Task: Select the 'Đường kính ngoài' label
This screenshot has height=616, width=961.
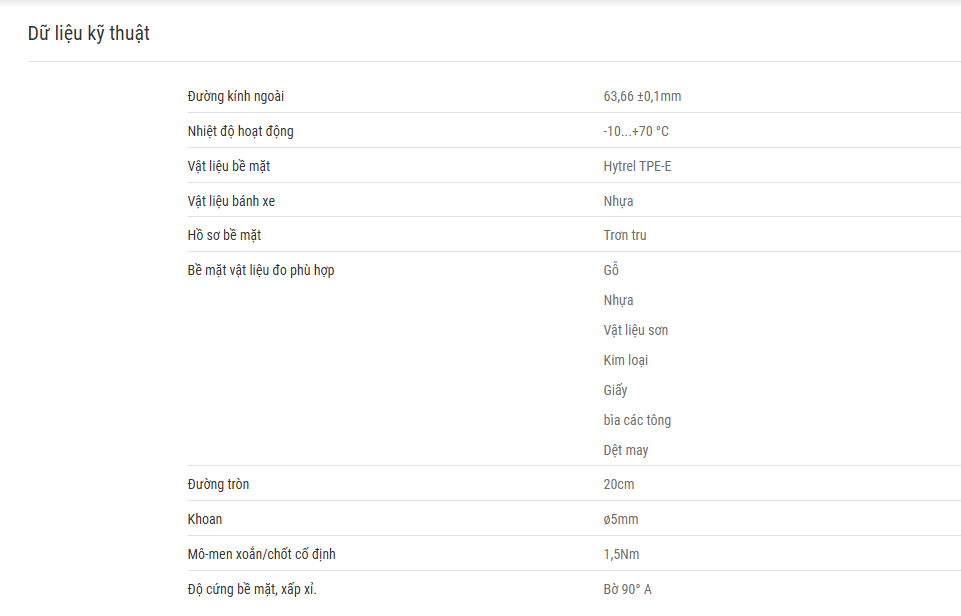Action: (x=236, y=96)
